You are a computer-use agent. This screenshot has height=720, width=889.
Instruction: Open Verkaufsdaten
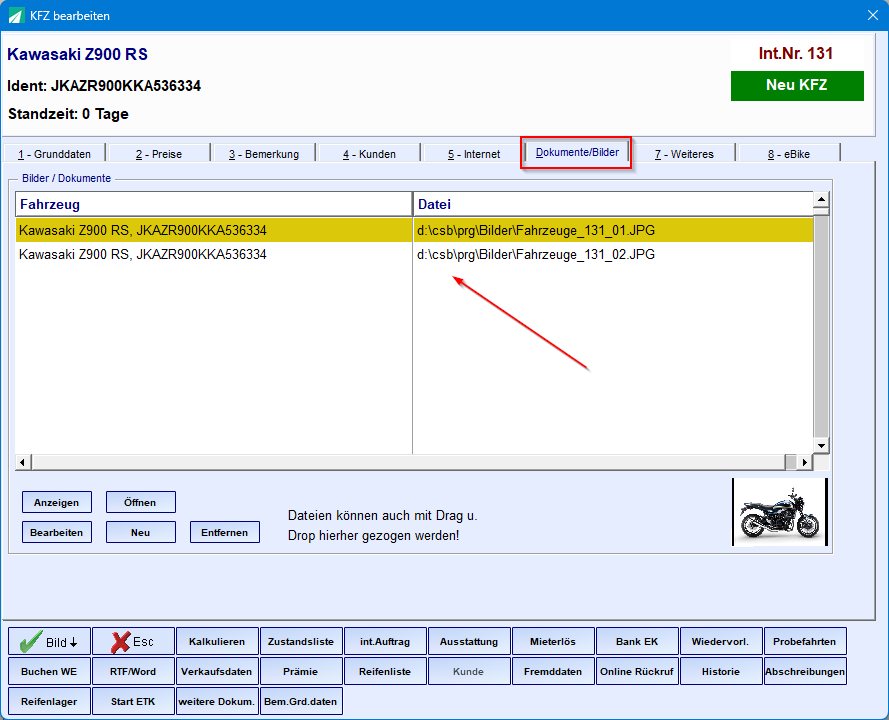click(217, 671)
